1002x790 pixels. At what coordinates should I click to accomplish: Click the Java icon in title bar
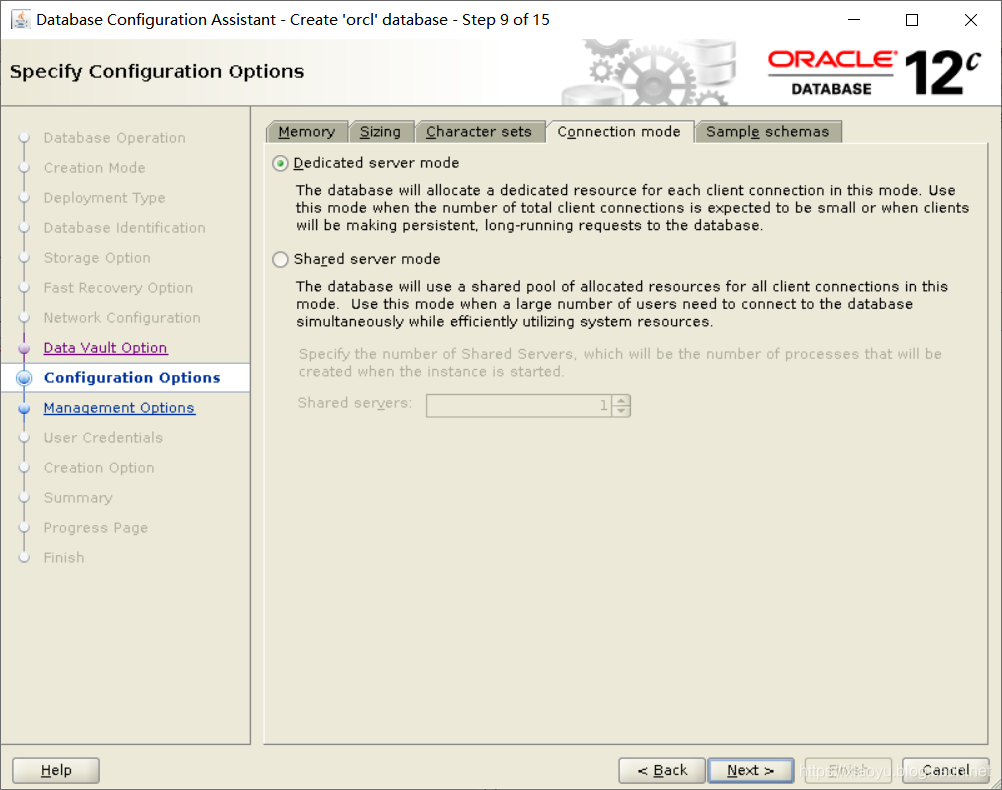point(20,20)
